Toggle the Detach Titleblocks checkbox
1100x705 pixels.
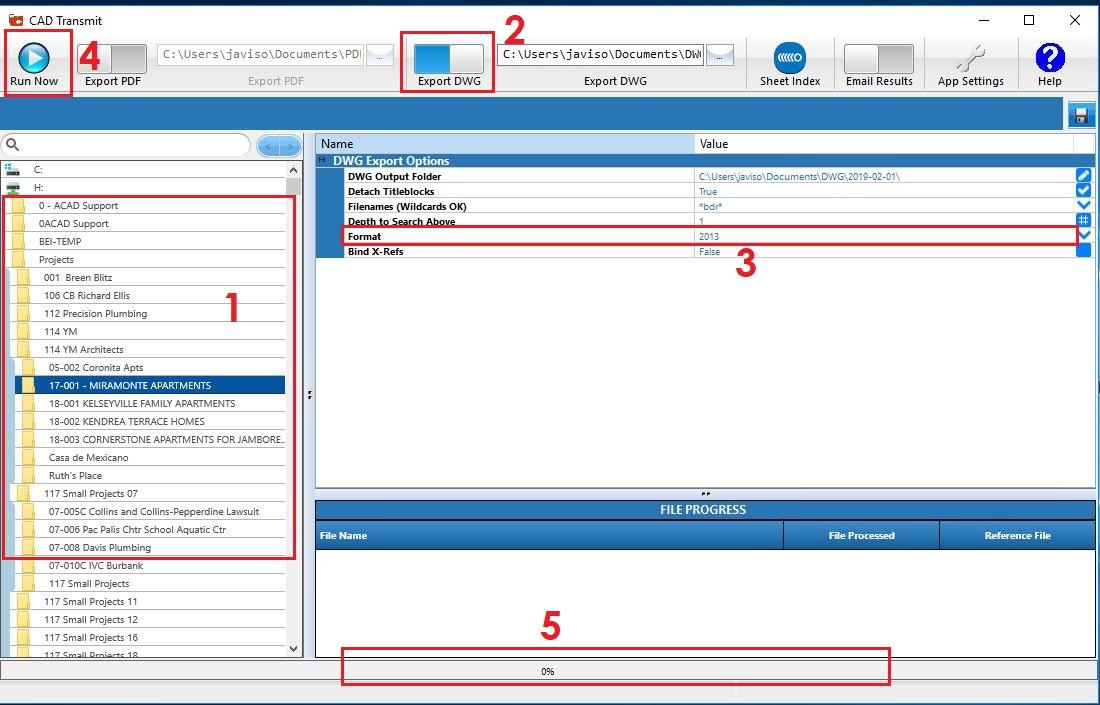(x=1083, y=191)
